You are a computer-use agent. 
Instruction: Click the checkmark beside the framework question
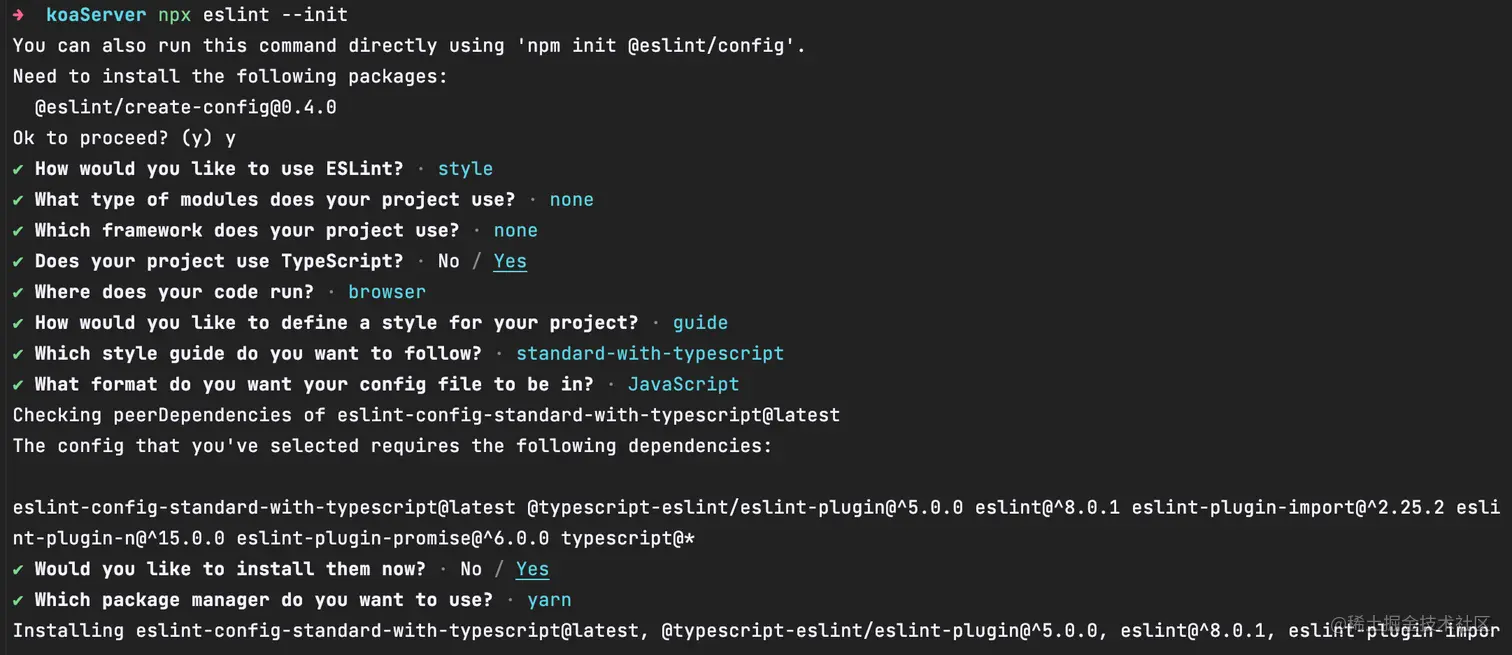19,231
